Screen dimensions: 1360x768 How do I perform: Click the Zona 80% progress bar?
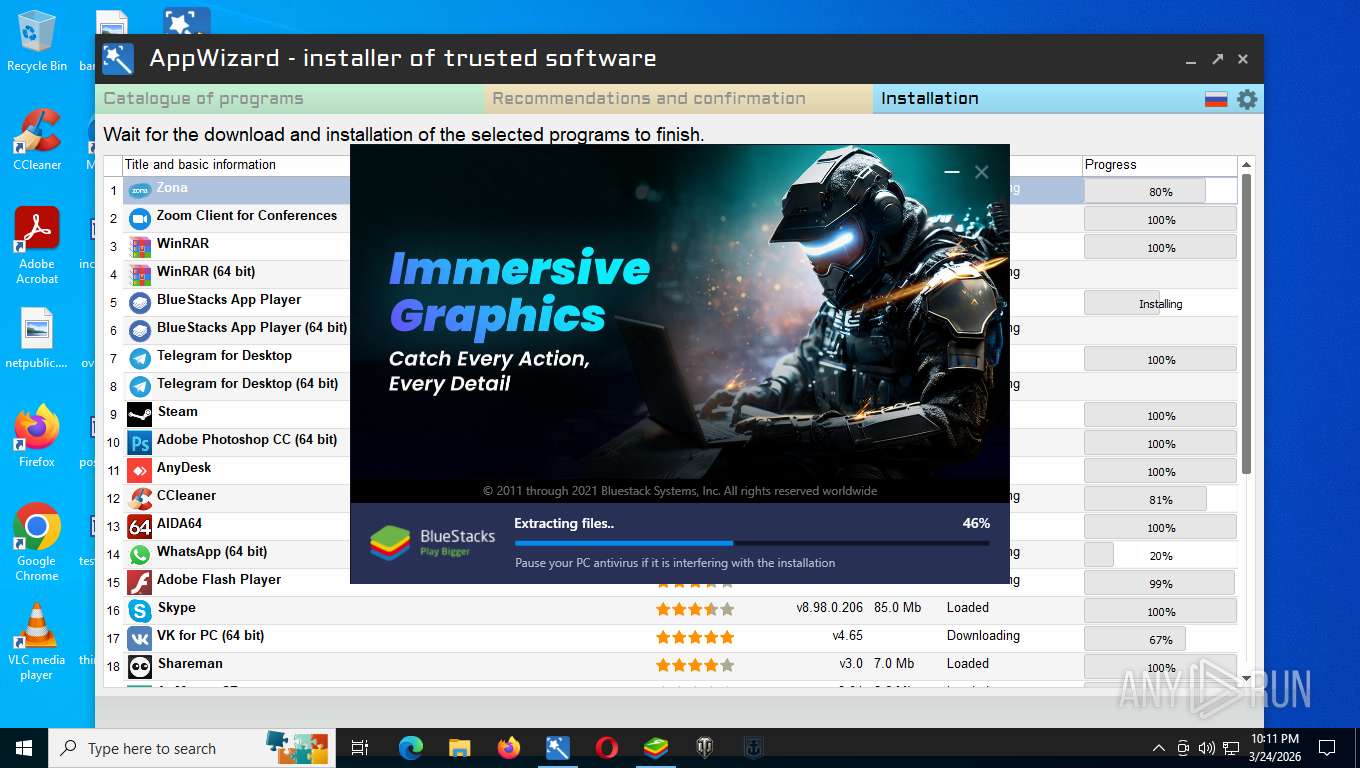tap(1160, 191)
